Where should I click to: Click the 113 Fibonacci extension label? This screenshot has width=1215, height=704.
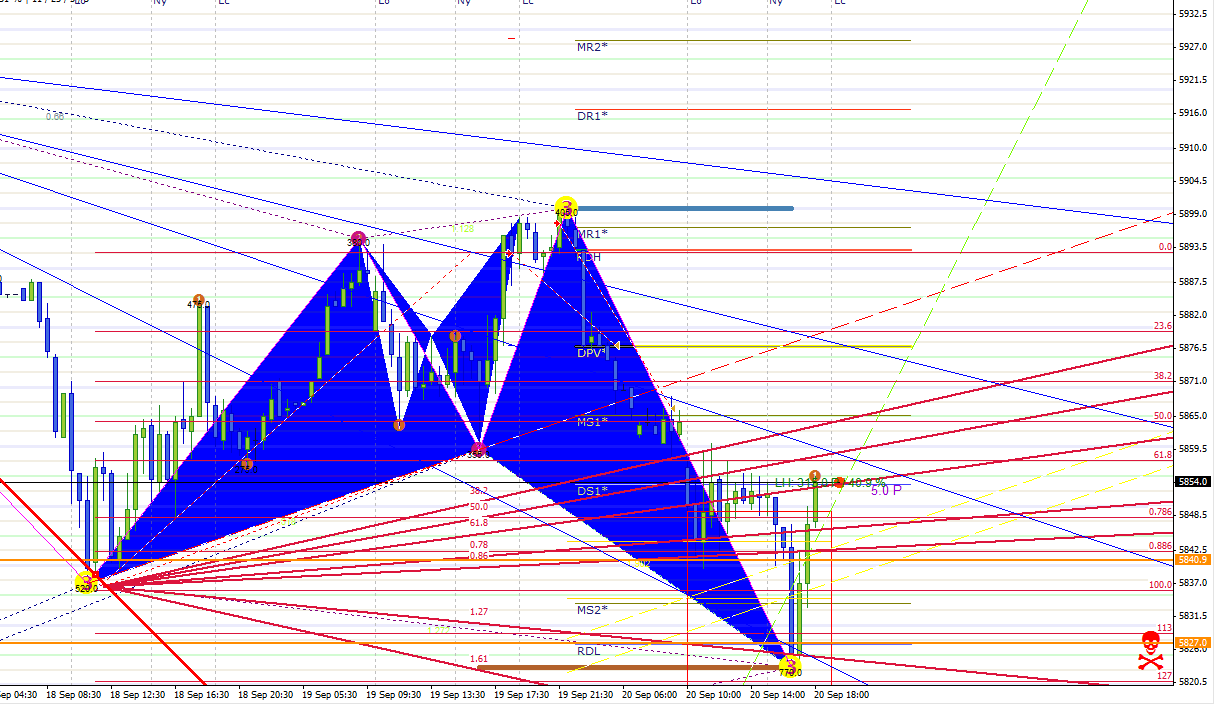pyautogui.click(x=1165, y=628)
